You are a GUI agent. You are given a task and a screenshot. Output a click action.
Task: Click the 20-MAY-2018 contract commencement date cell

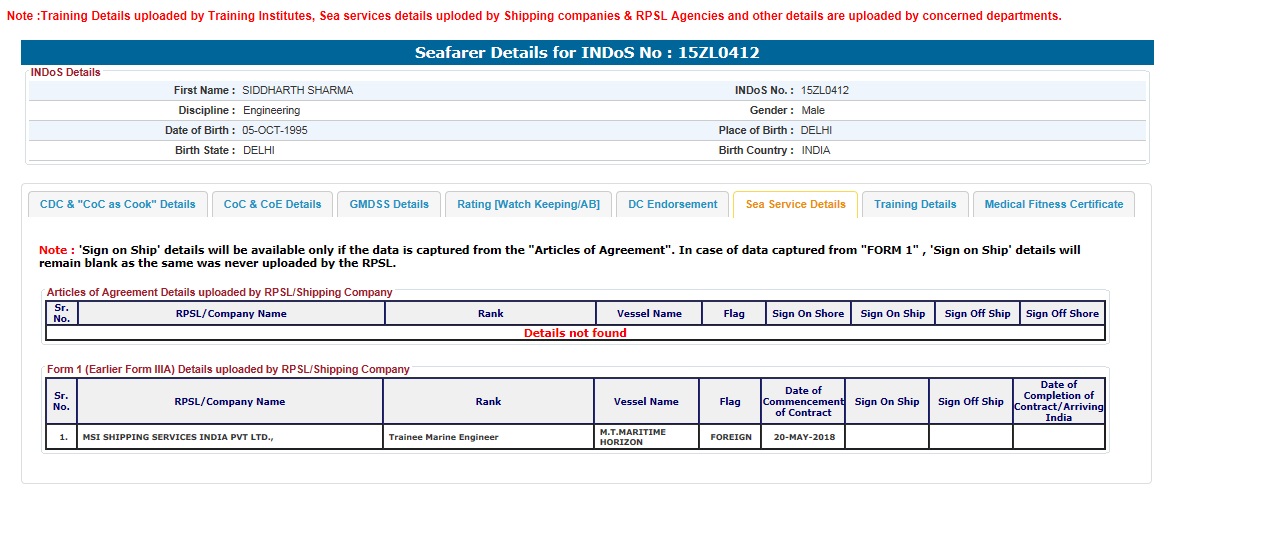[803, 437]
